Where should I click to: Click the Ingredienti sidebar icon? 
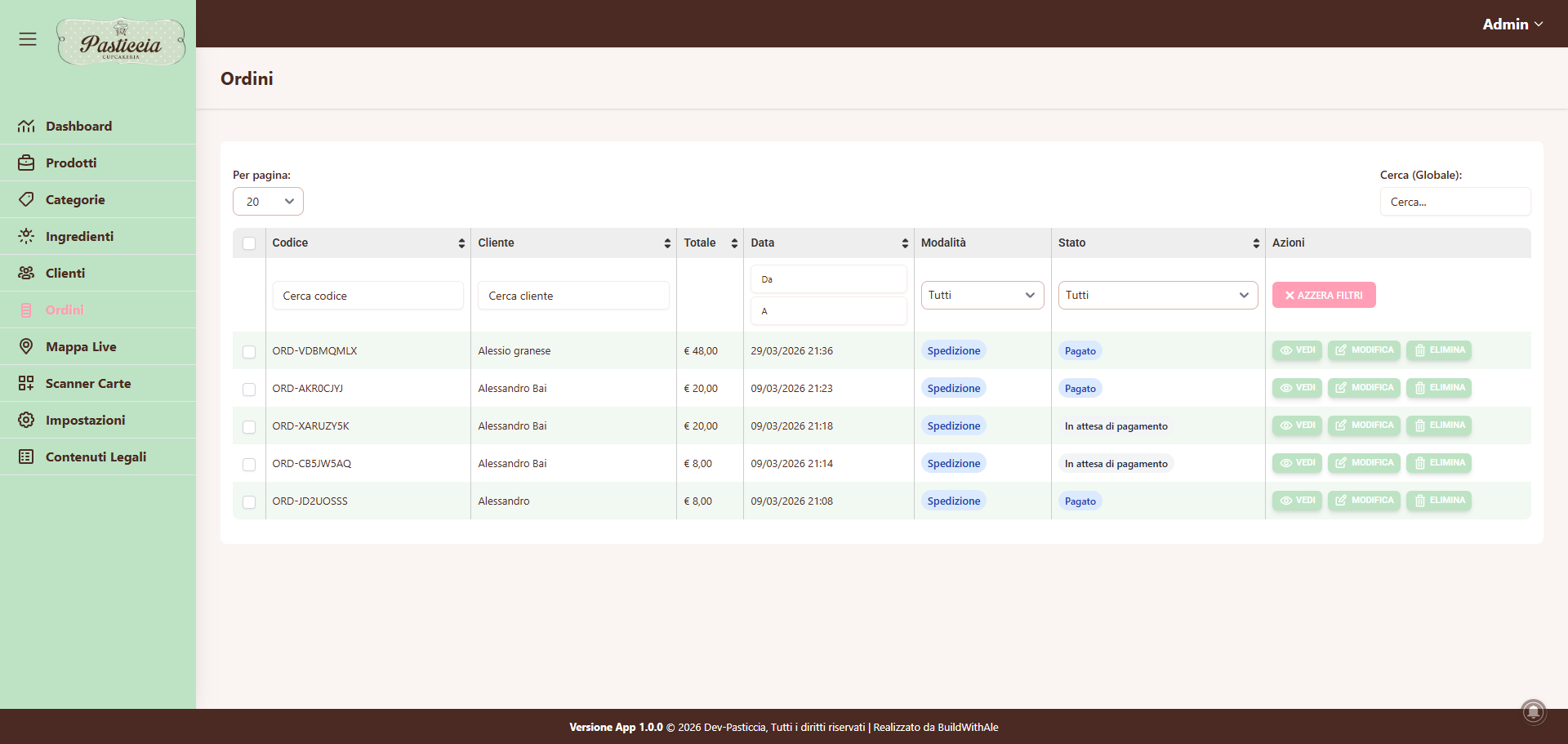point(26,236)
